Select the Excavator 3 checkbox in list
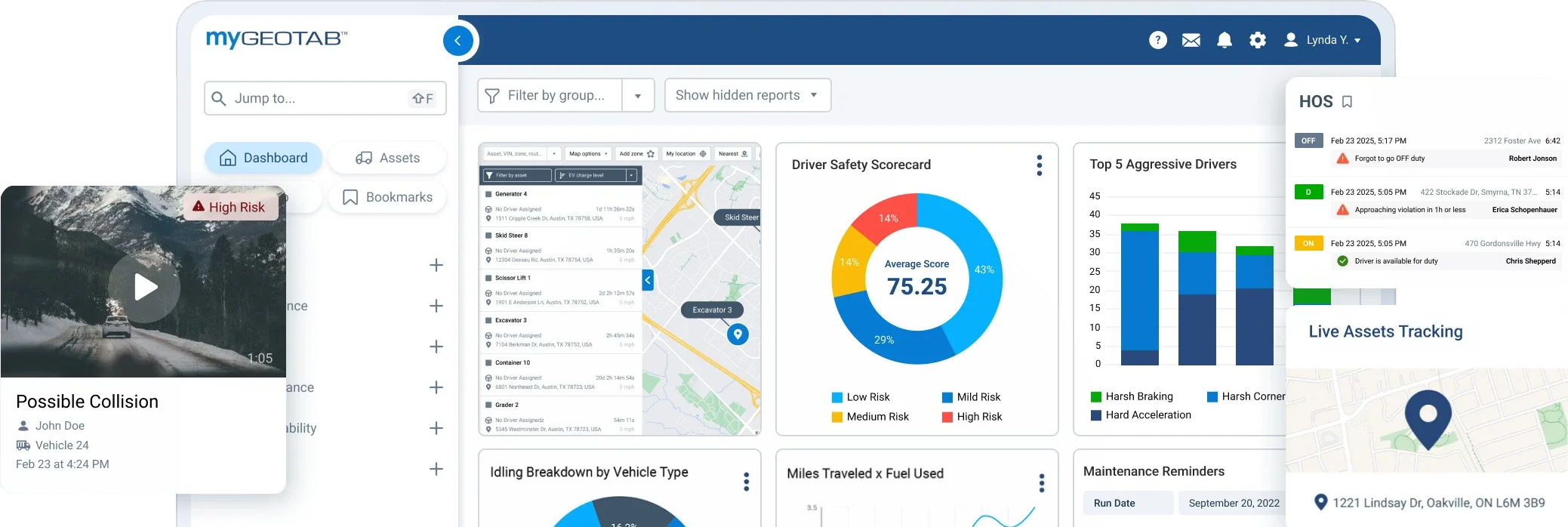 (x=488, y=320)
